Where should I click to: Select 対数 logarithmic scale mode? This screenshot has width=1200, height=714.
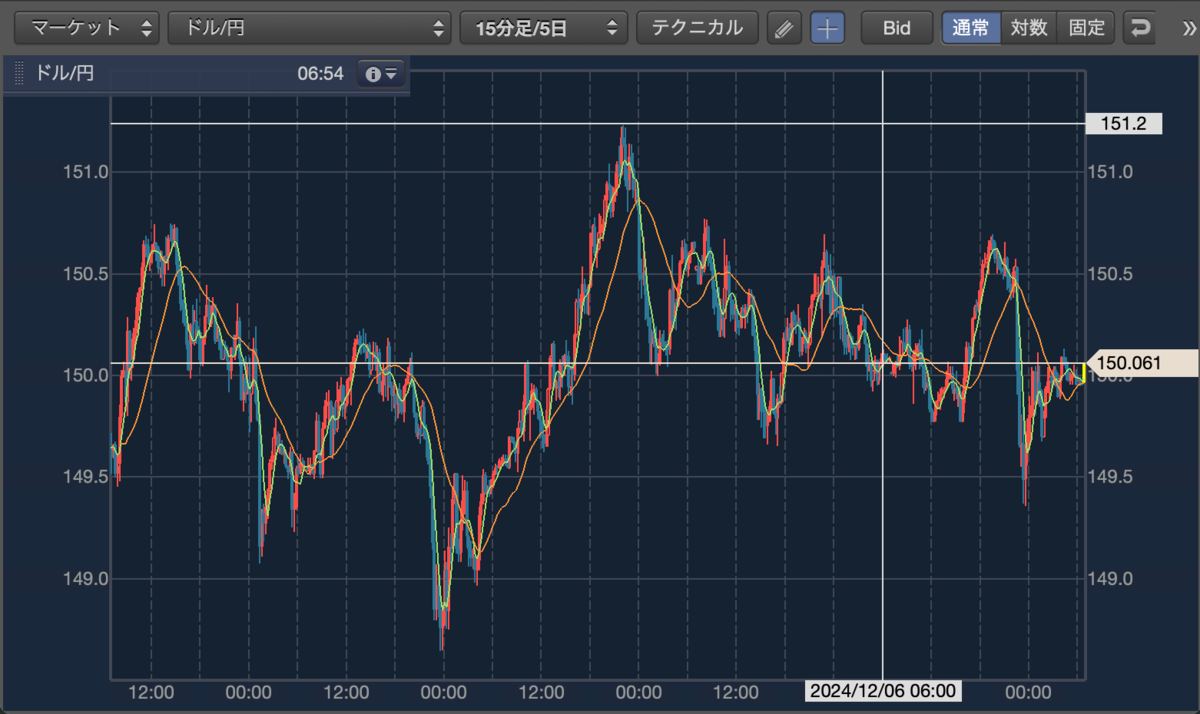coord(1029,28)
